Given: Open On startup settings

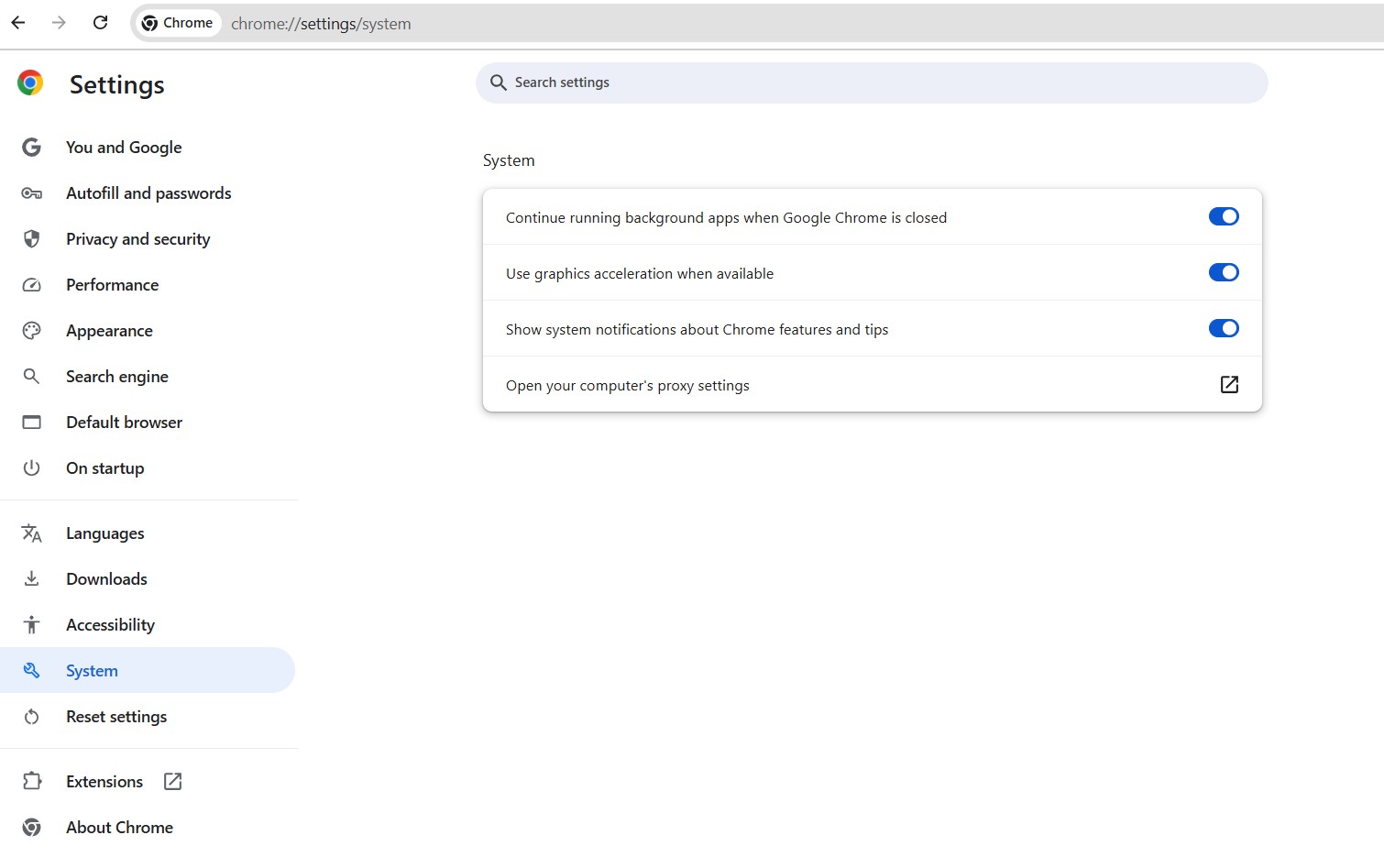Looking at the screenshot, I should click(x=105, y=468).
